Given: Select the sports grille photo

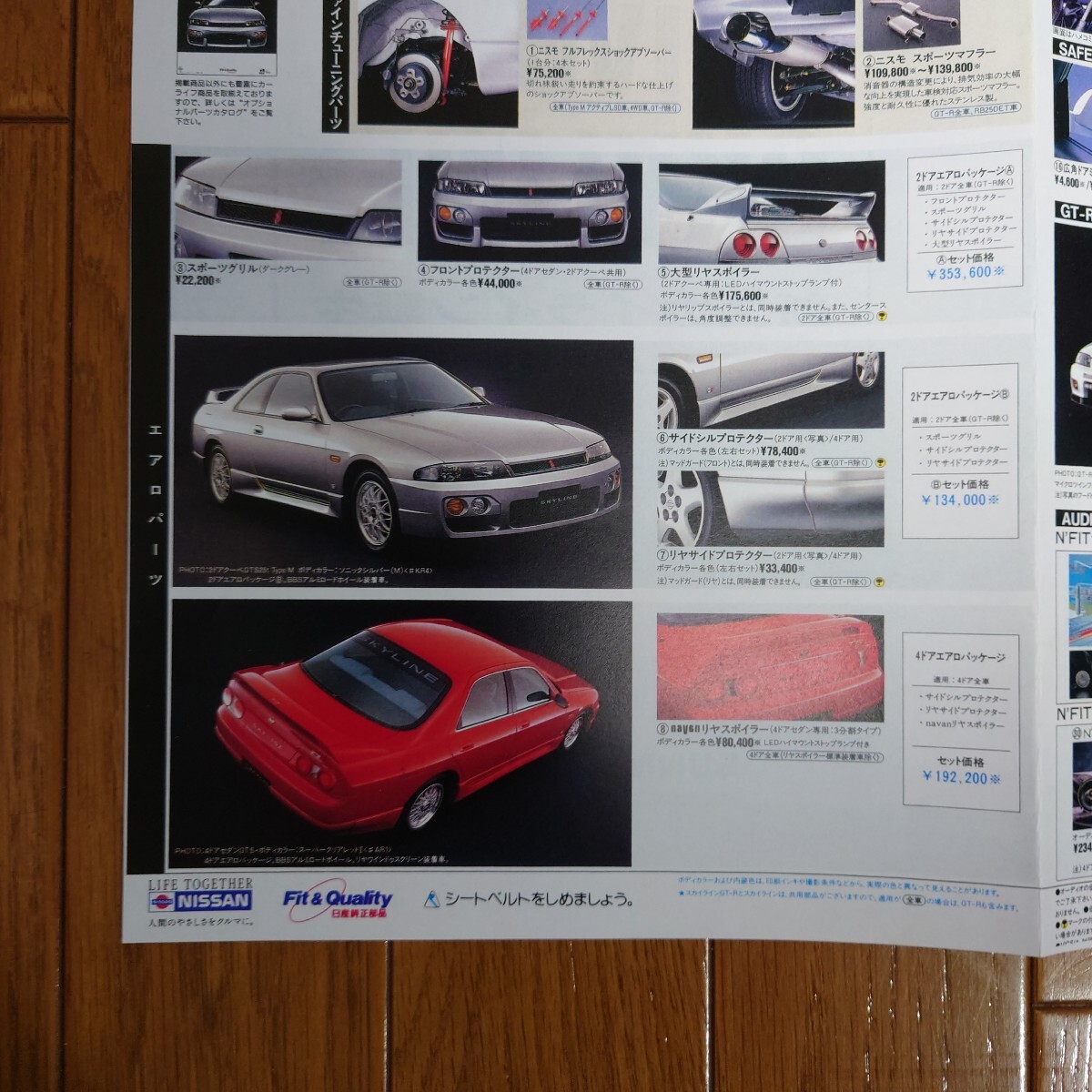Looking at the screenshot, I should coord(288,208).
